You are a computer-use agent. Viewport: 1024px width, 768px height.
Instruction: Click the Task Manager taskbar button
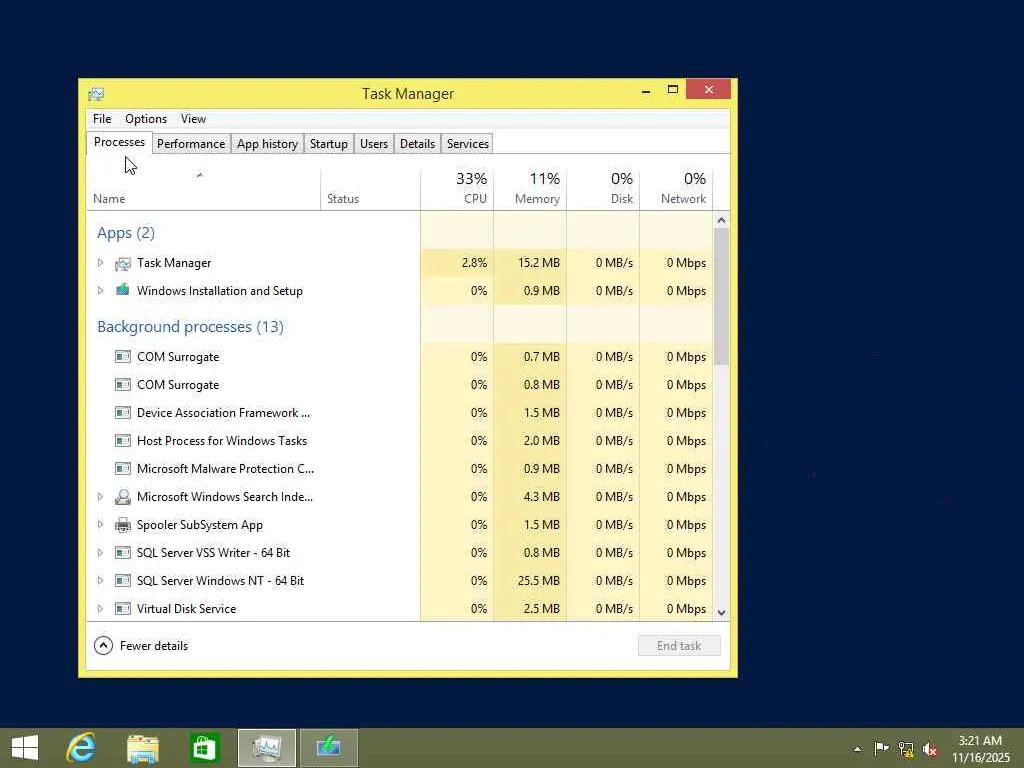(266, 748)
